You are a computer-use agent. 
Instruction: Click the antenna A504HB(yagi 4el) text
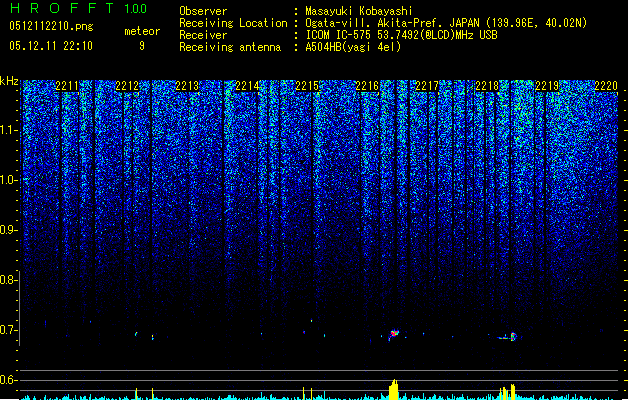(353, 47)
